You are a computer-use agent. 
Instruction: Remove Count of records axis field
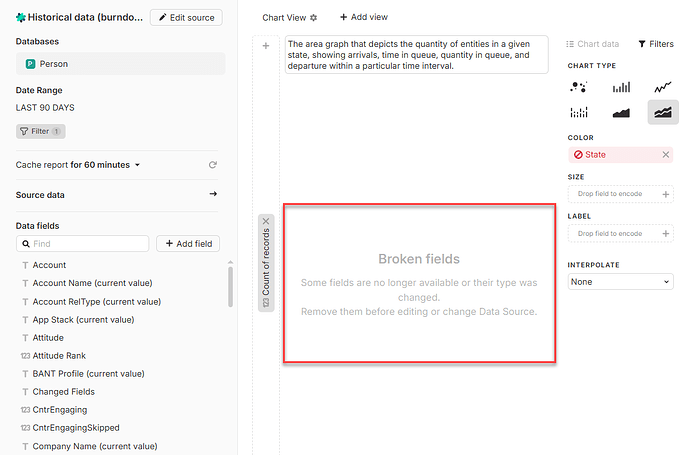pyautogui.click(x=266, y=221)
